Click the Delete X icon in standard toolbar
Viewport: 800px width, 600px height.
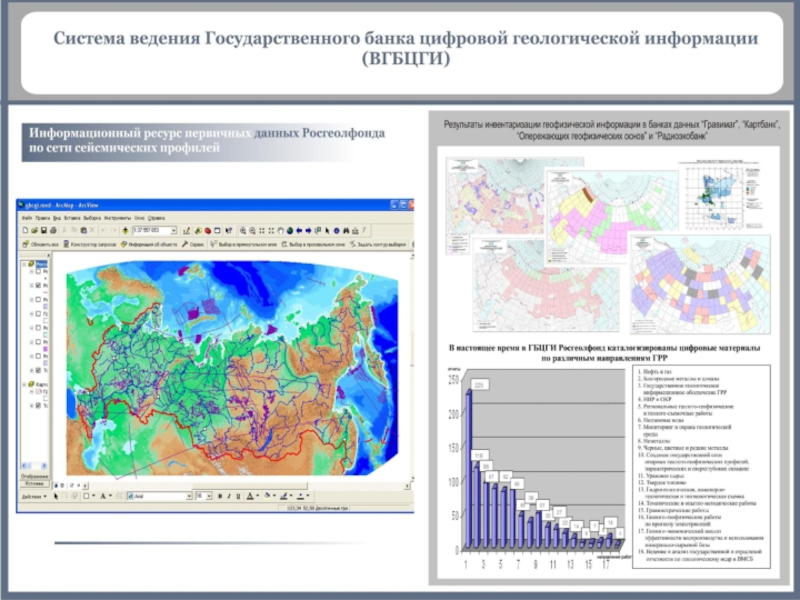[x=92, y=230]
